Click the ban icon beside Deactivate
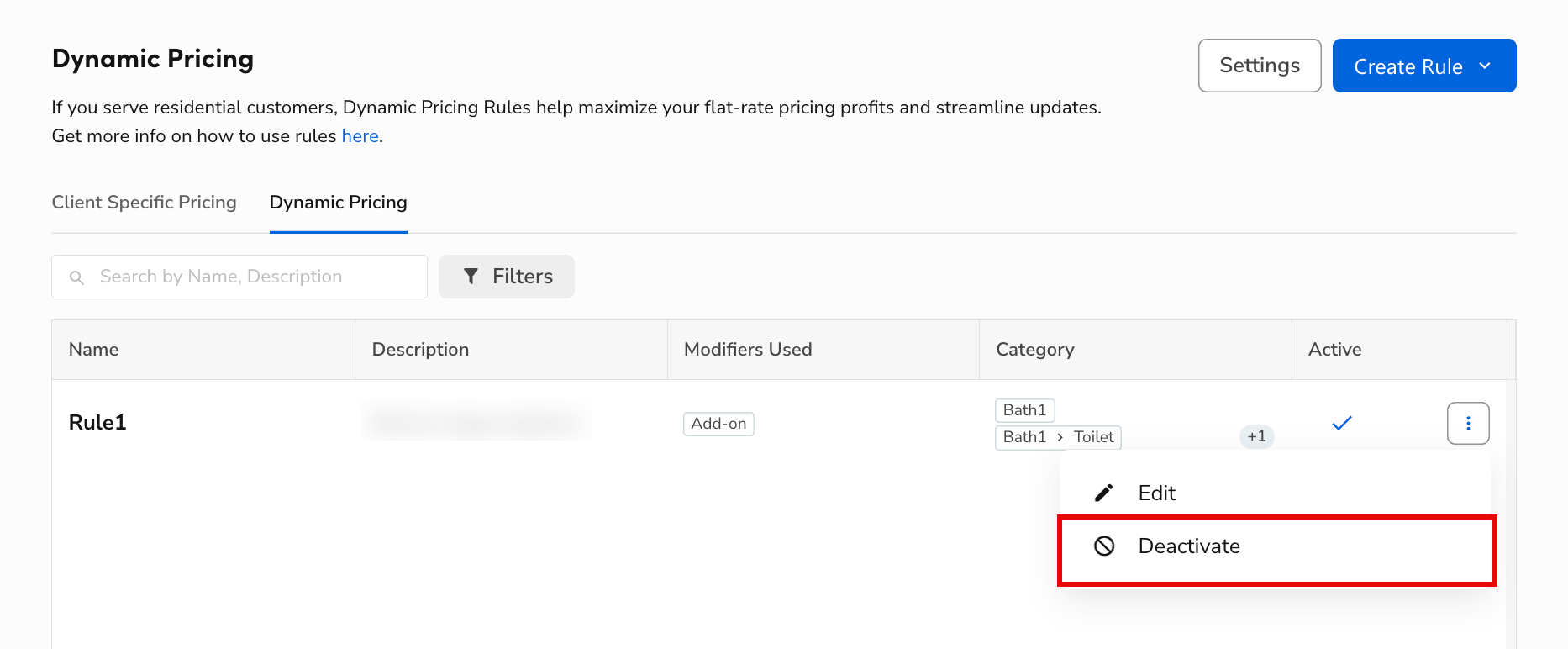1568x649 pixels. pos(1103,546)
